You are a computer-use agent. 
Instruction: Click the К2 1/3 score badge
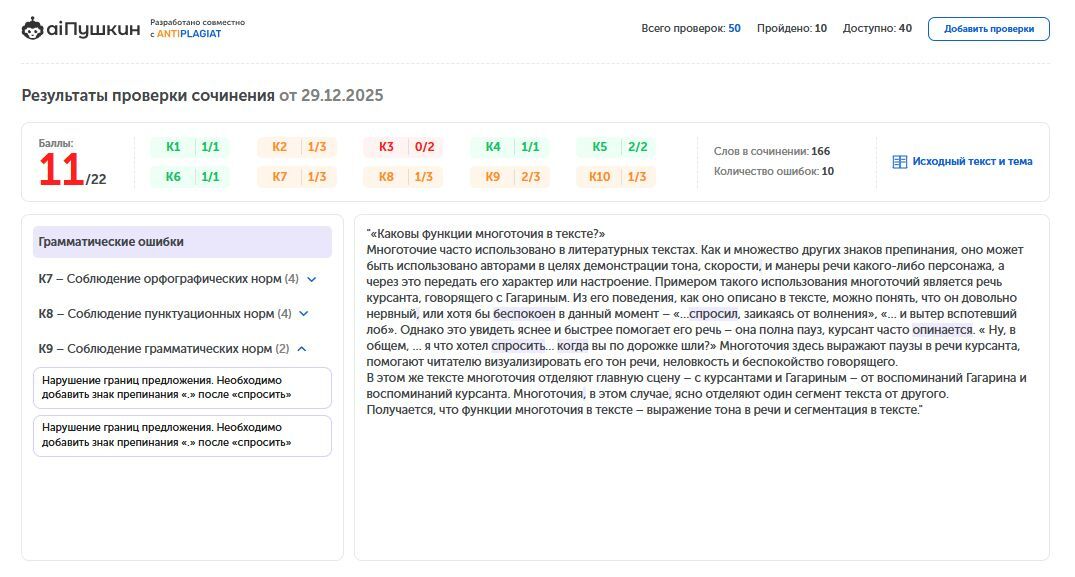[298, 147]
